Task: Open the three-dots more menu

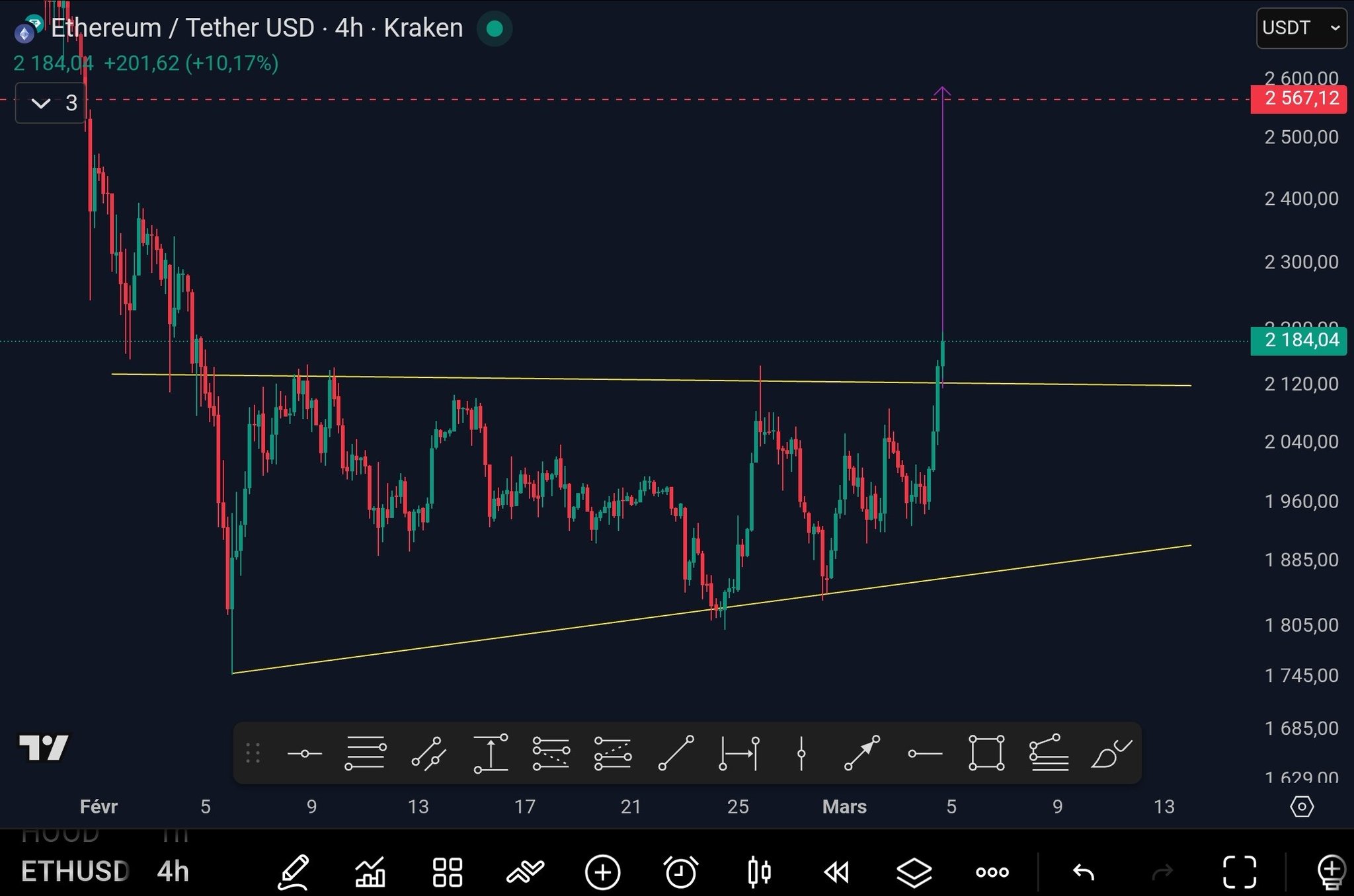Action: pyautogui.click(x=992, y=872)
